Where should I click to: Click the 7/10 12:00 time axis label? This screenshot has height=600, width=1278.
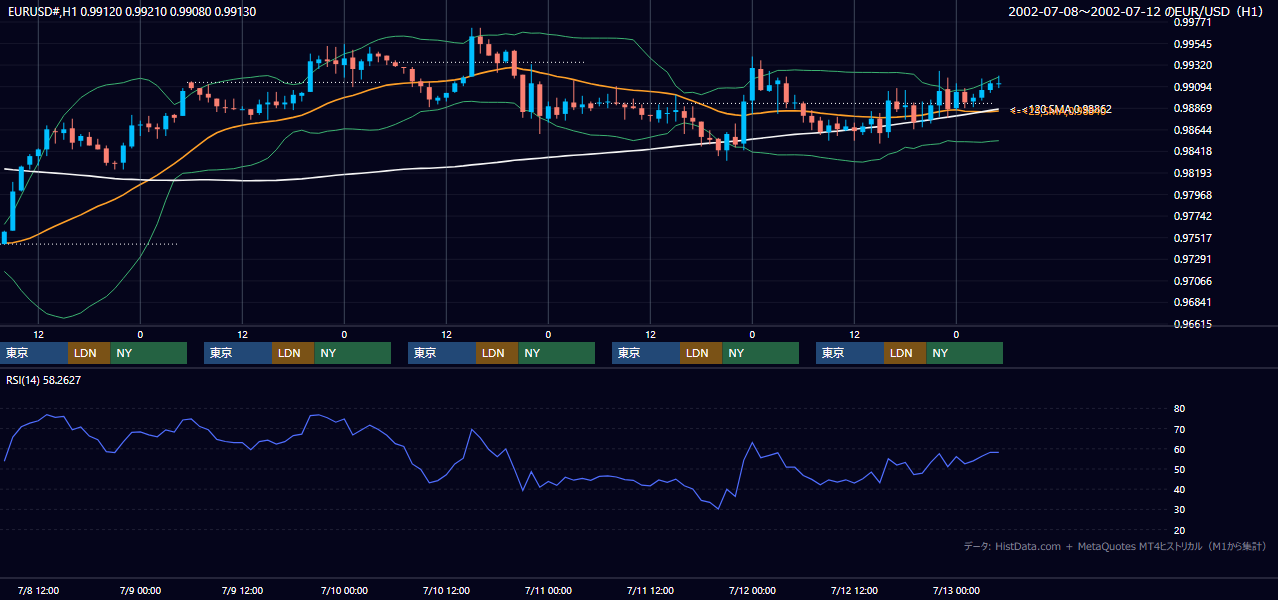click(x=447, y=590)
